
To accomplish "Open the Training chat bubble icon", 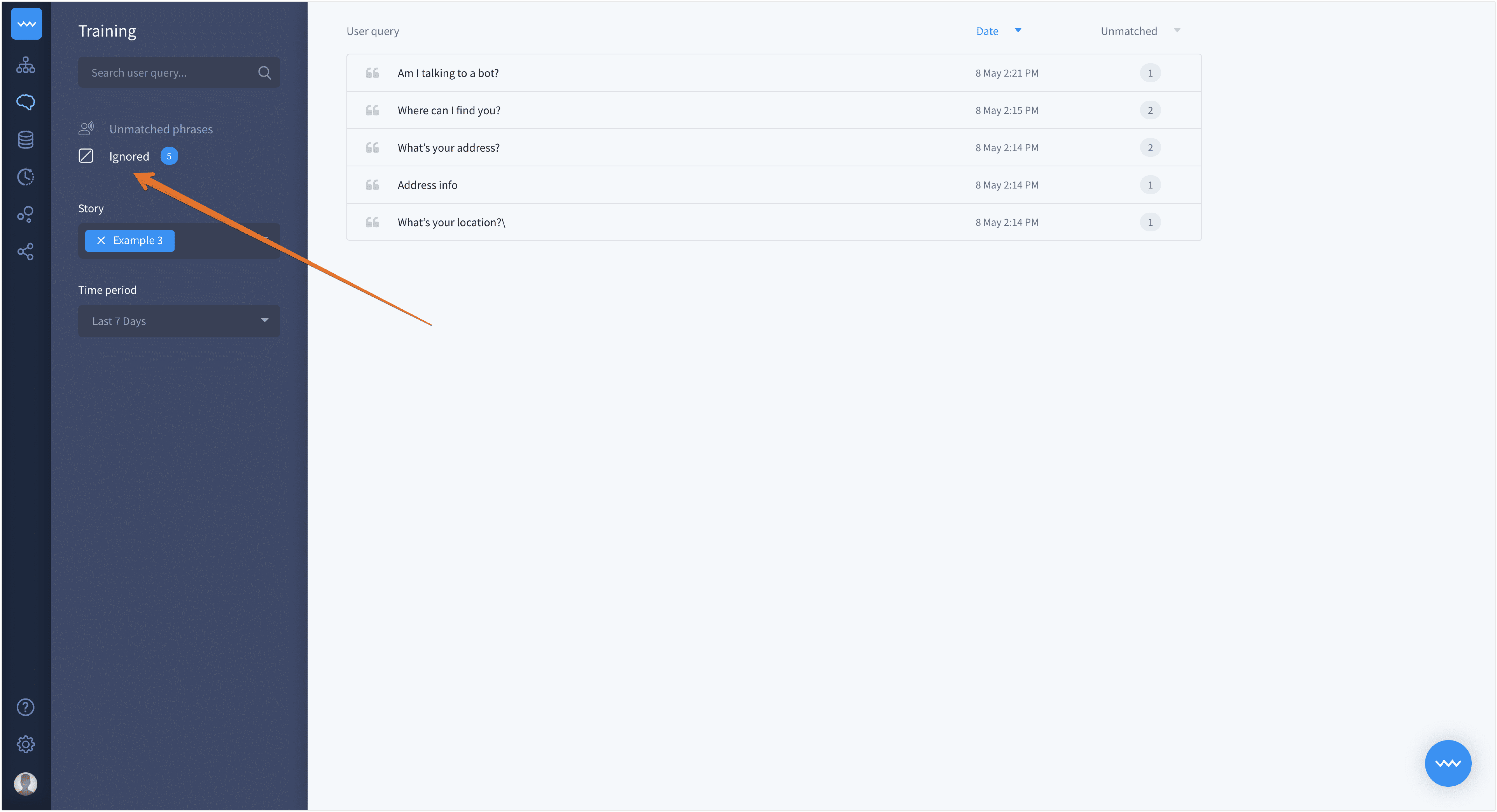I will (x=26, y=102).
